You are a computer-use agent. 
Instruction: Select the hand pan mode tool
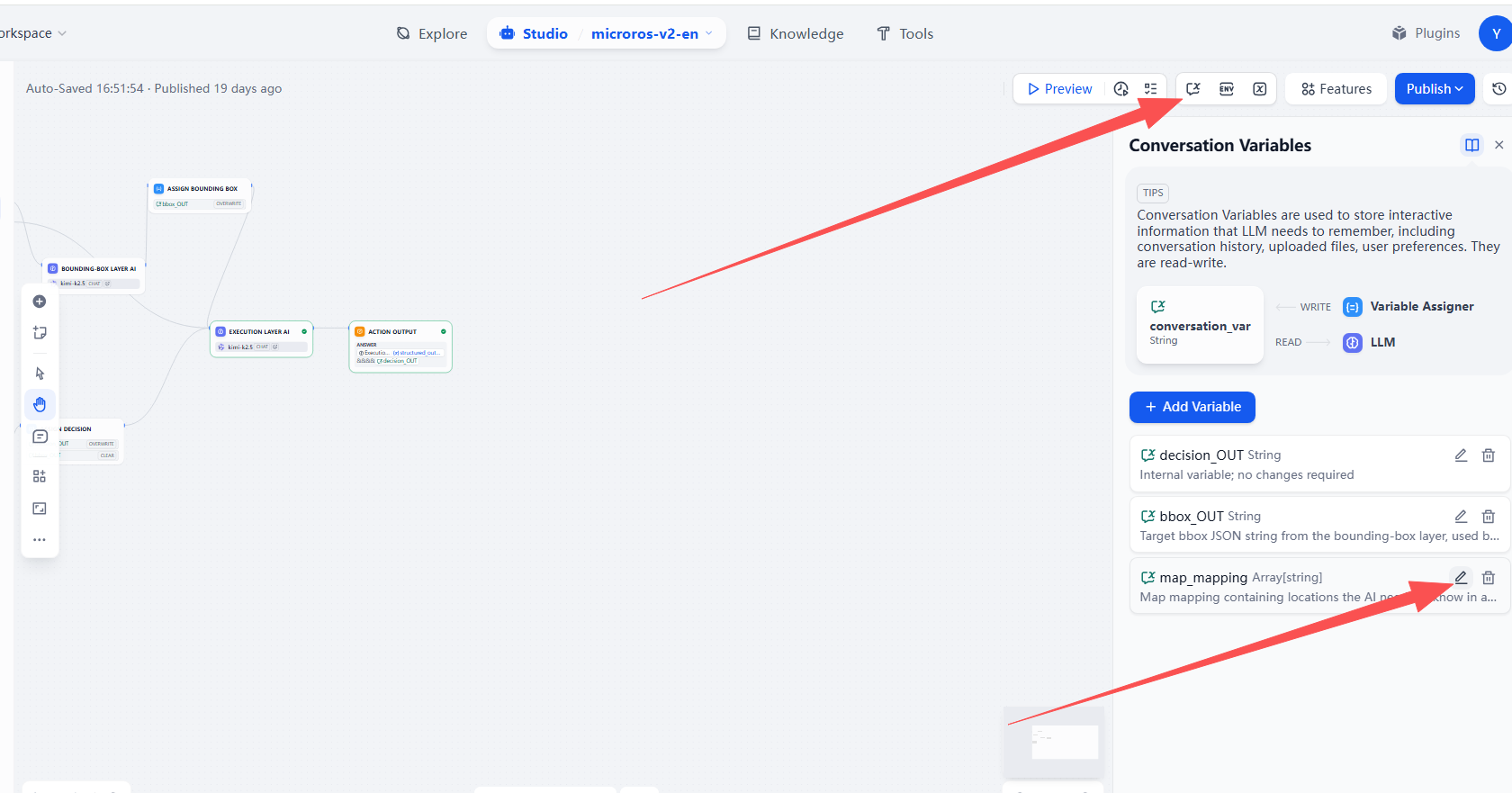[40, 405]
